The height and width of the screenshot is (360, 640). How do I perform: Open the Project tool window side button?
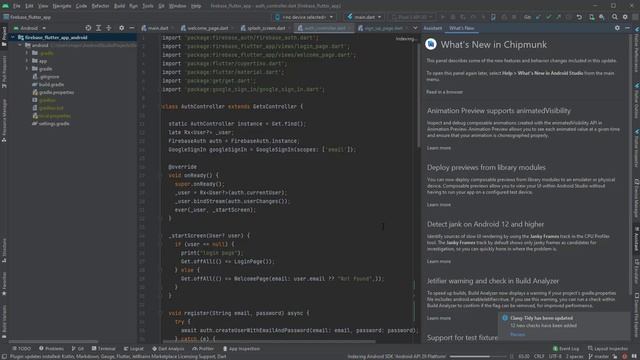tap(4, 37)
